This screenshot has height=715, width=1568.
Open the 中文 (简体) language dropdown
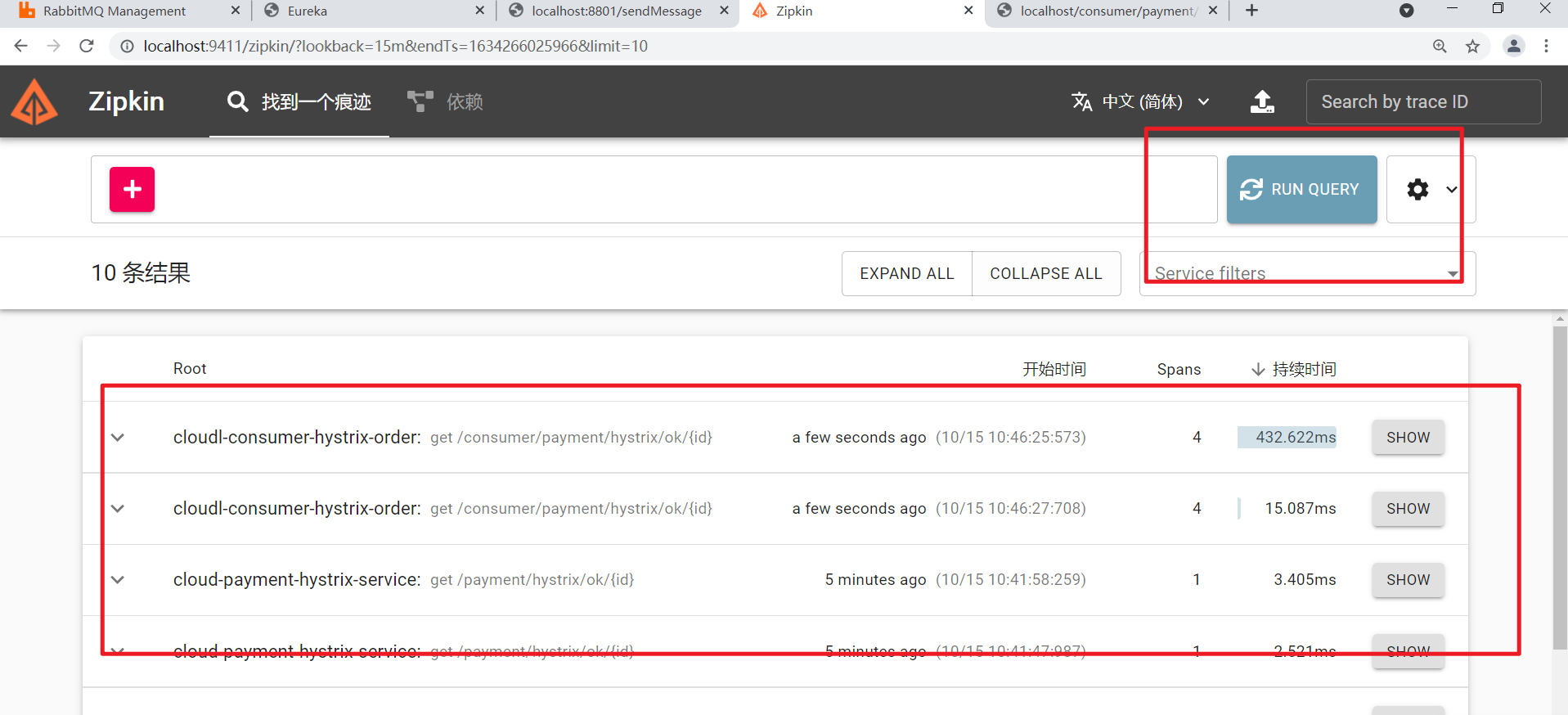(x=1141, y=101)
